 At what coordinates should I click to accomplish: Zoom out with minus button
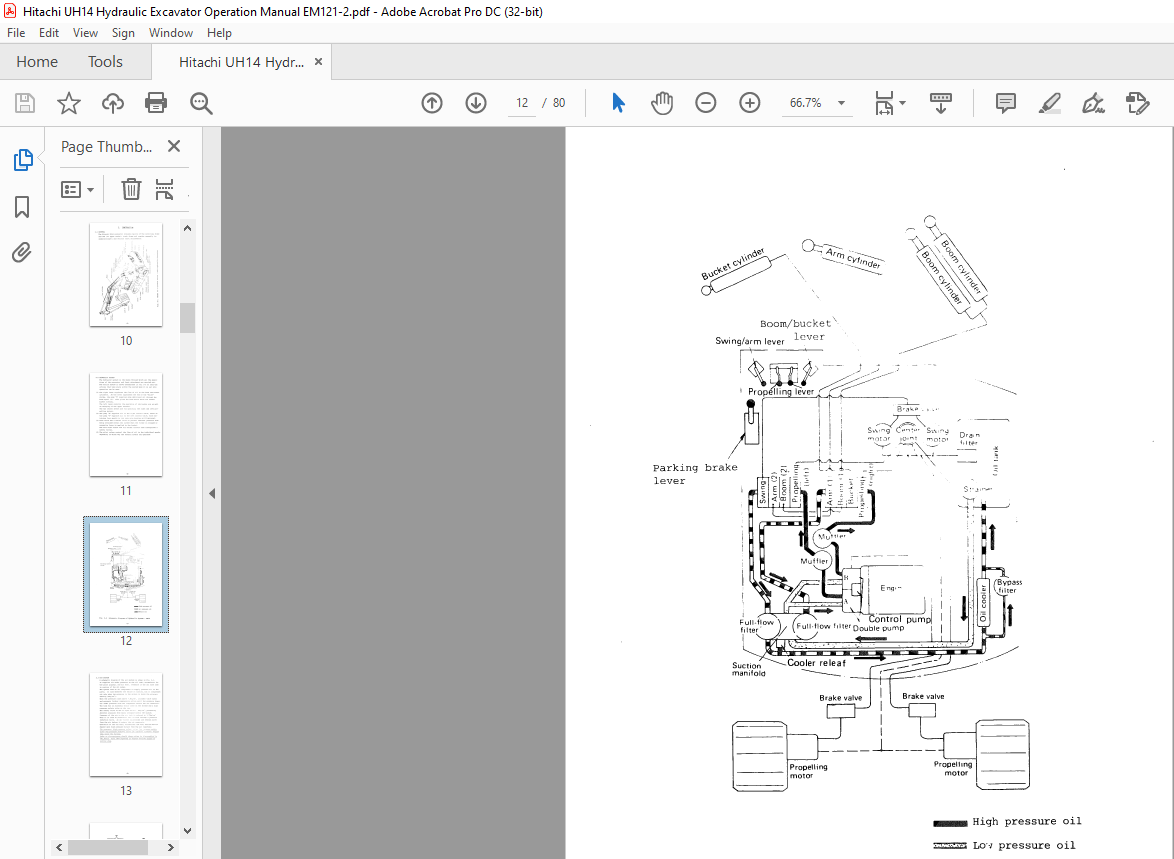(x=705, y=103)
